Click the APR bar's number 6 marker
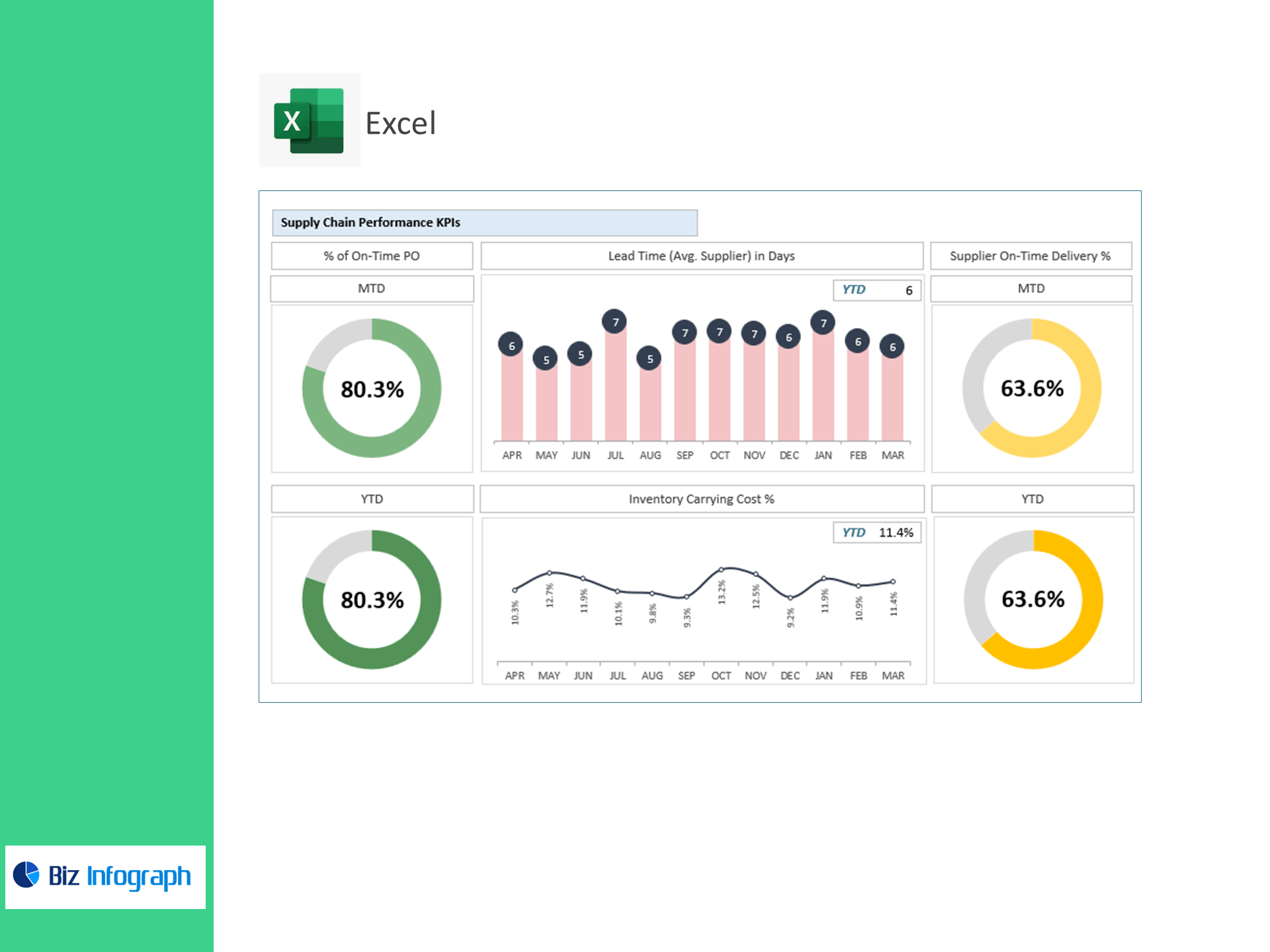Screen dimensions: 1270x952 tap(511, 345)
